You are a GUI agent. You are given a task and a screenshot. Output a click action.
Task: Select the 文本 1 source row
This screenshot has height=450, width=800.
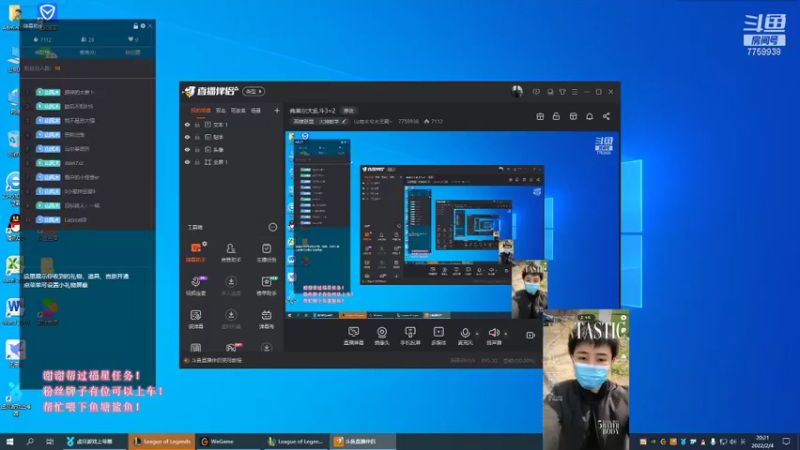[x=231, y=124]
